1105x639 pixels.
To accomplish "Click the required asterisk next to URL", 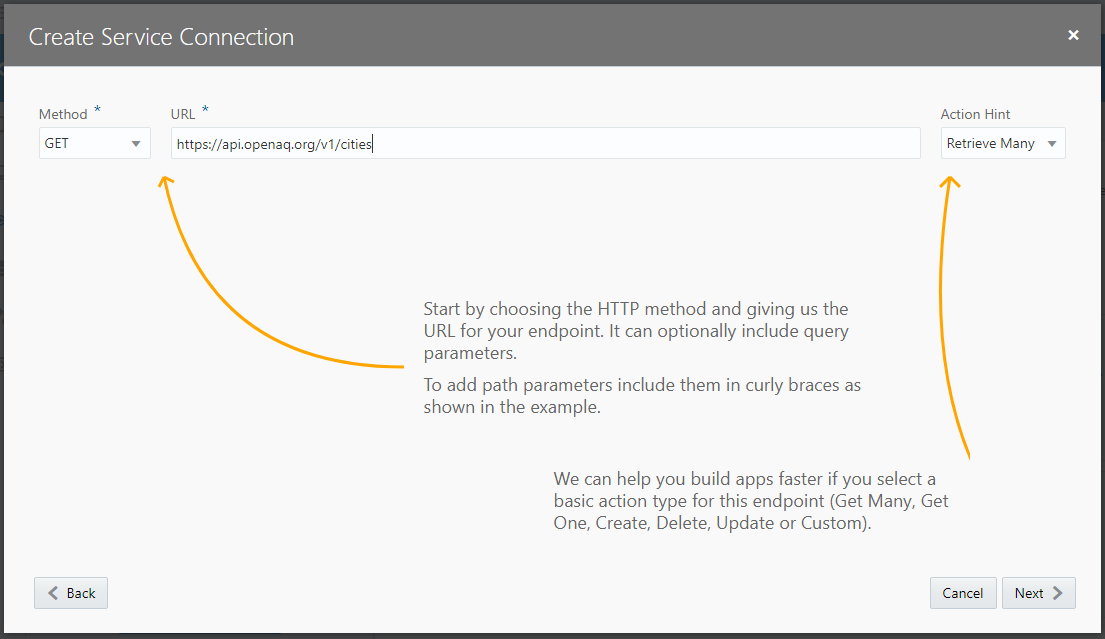I will point(205,110).
